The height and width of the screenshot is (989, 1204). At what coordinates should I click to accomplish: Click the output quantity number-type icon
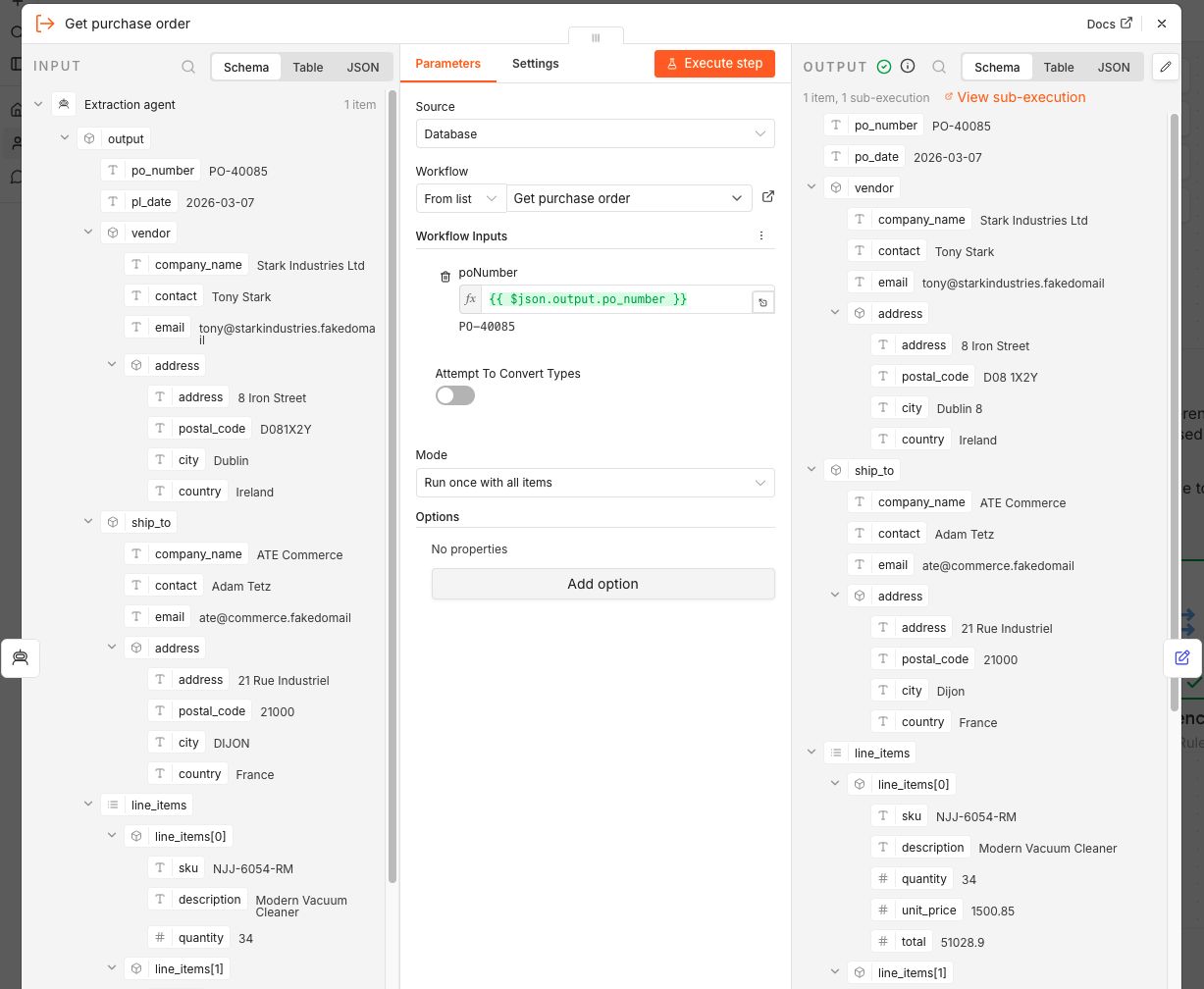pos(883,878)
